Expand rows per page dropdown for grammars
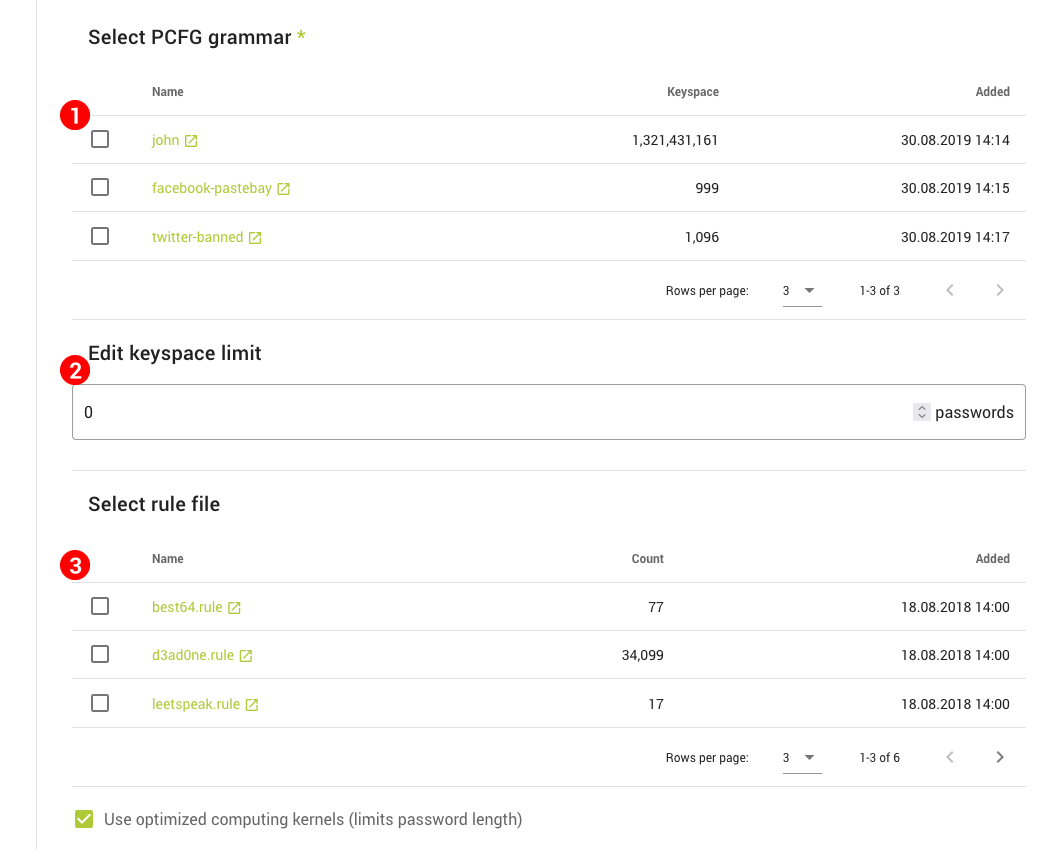This screenshot has width=1062, height=849. click(801, 291)
